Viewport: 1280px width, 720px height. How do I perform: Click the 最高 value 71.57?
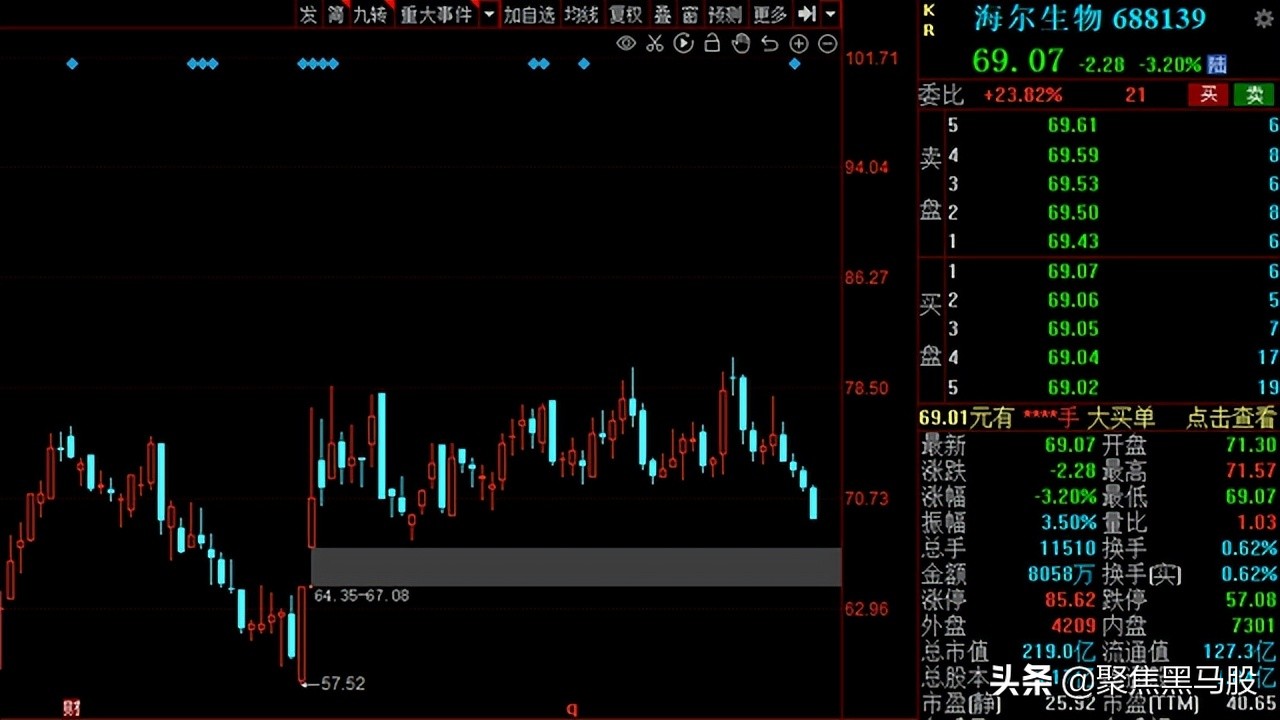[1251, 471]
